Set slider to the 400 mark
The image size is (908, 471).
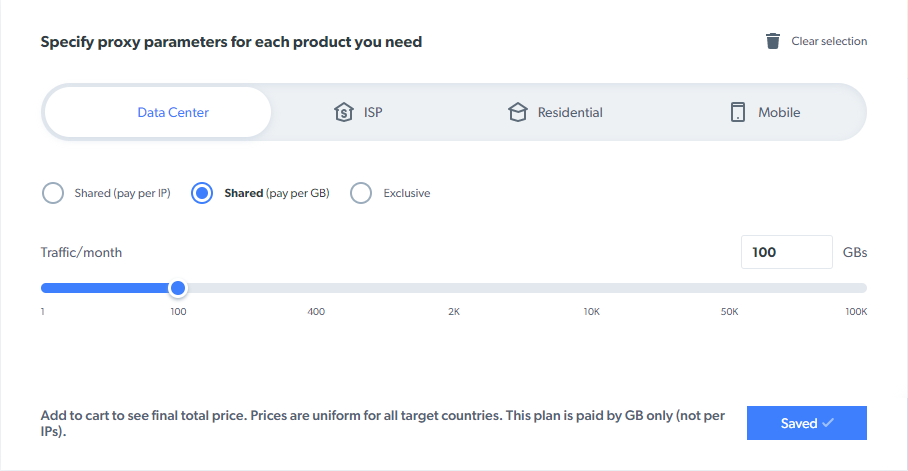[316, 288]
